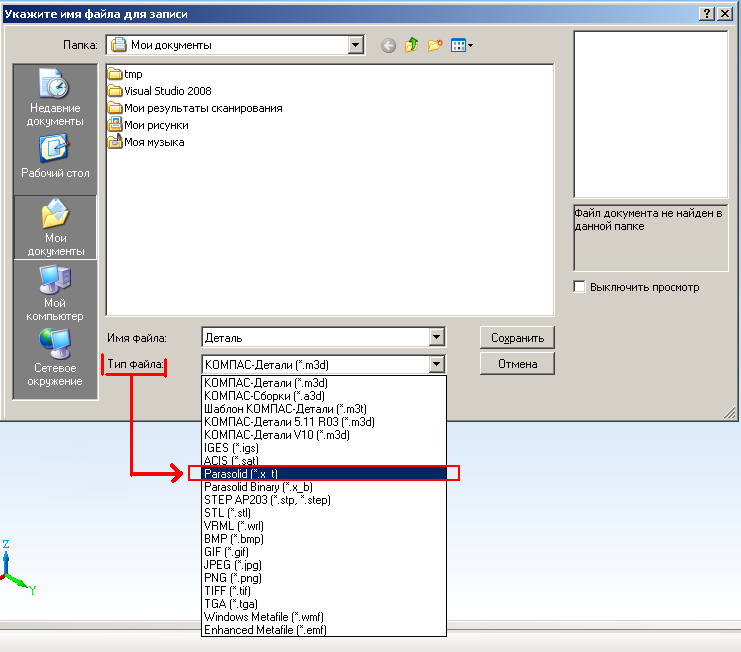Open the Views menu icon
This screenshot has width=741, height=652.
[x=458, y=45]
